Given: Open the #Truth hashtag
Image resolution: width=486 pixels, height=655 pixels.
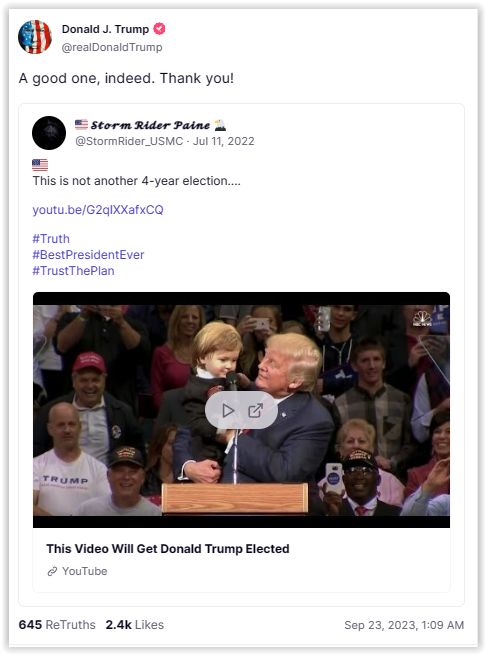Looking at the screenshot, I should pos(51,239).
